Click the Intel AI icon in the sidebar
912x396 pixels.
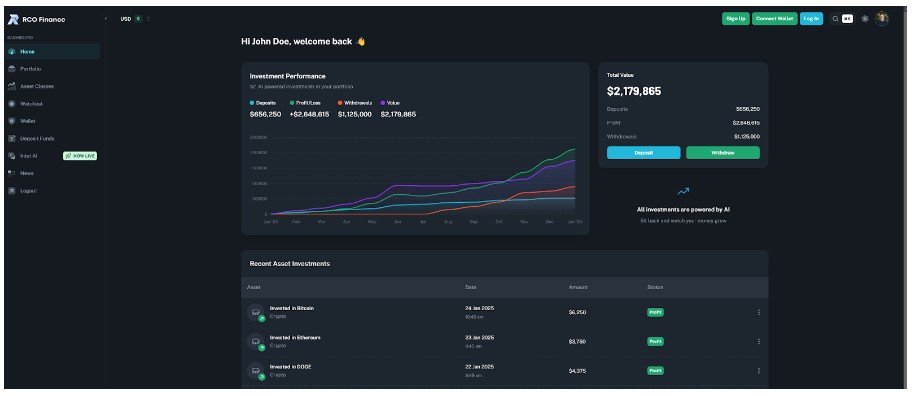click(x=12, y=156)
